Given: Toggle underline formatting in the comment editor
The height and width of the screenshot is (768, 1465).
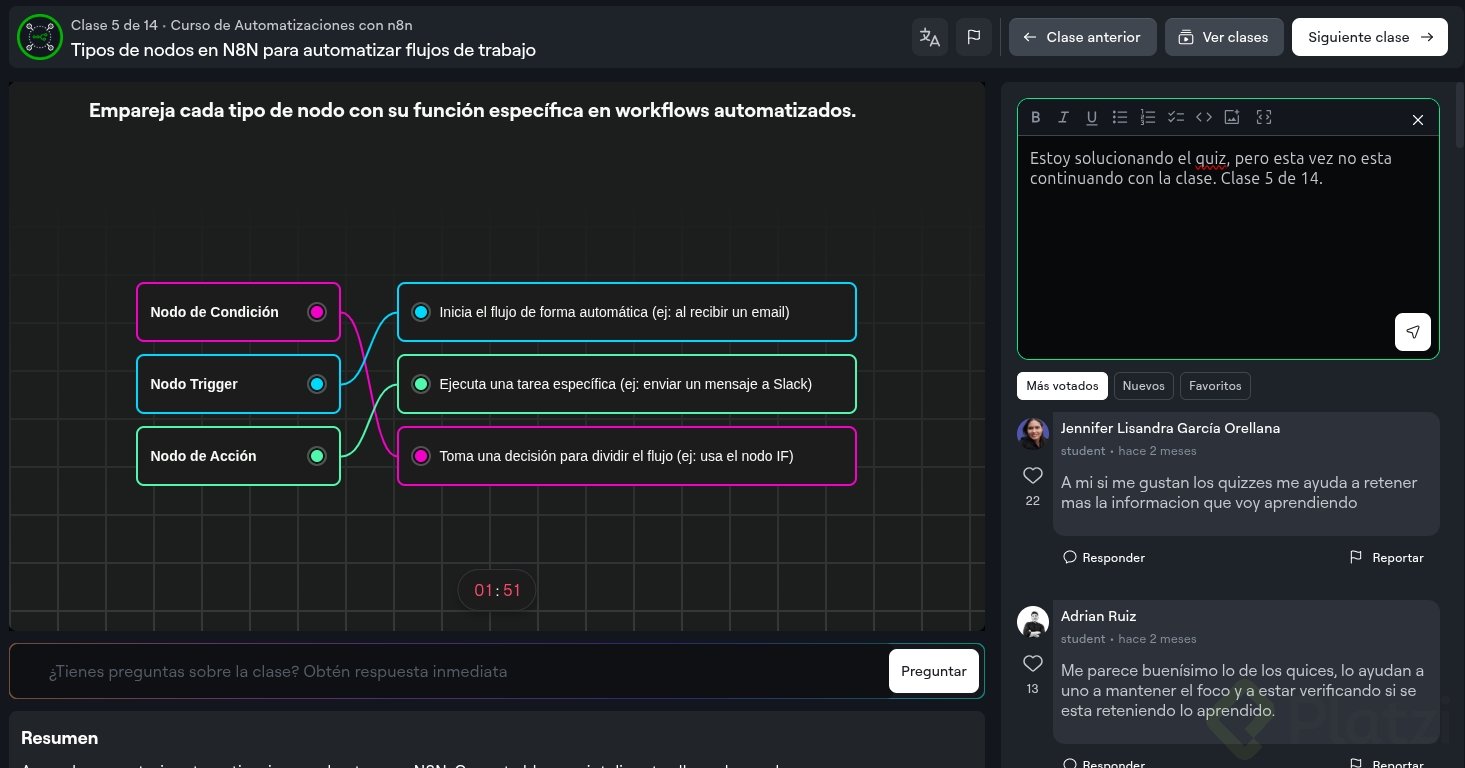Looking at the screenshot, I should [x=1092, y=118].
